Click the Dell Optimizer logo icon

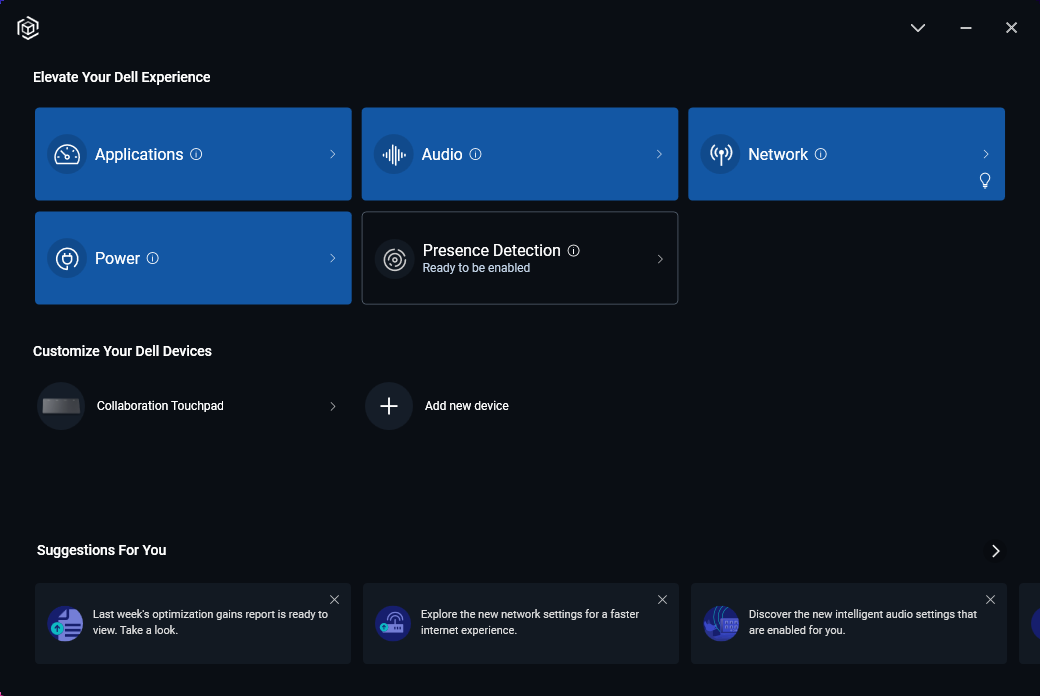click(28, 28)
